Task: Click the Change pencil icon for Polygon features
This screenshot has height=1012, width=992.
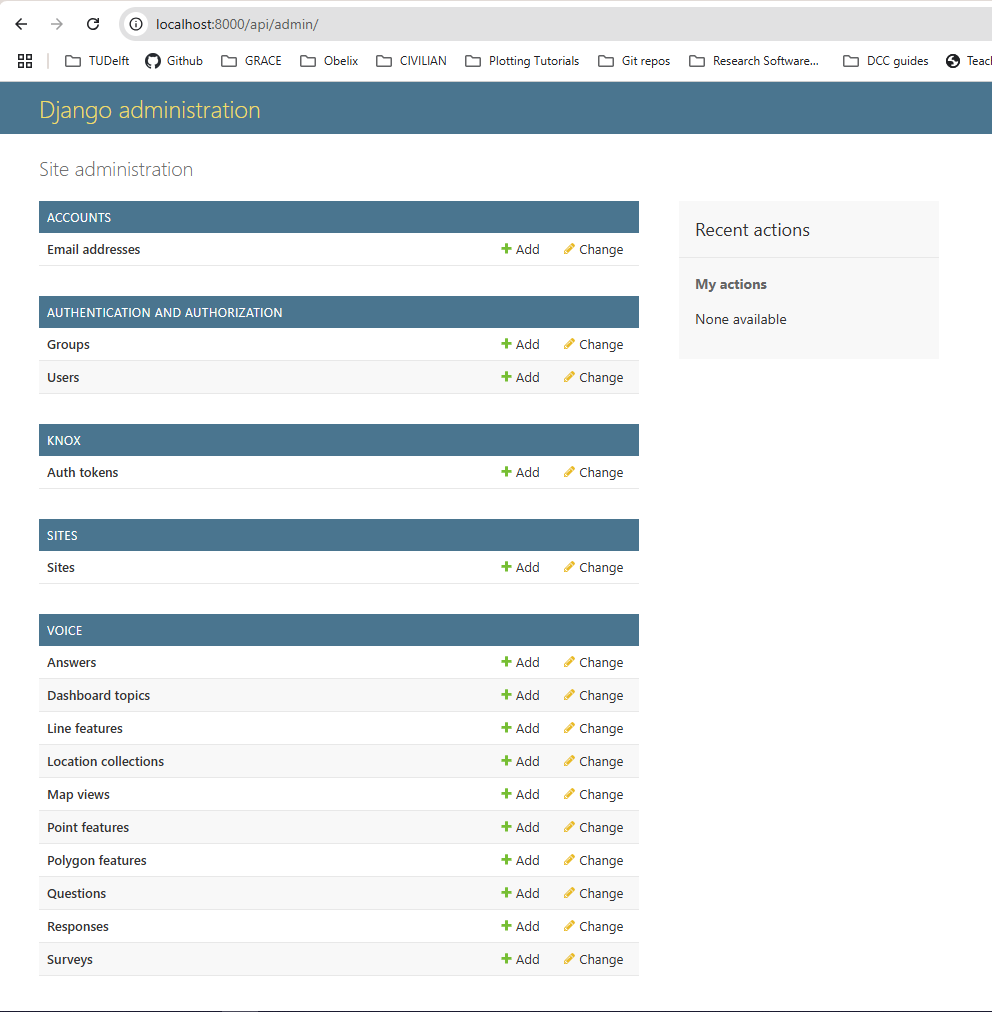Action: point(568,860)
